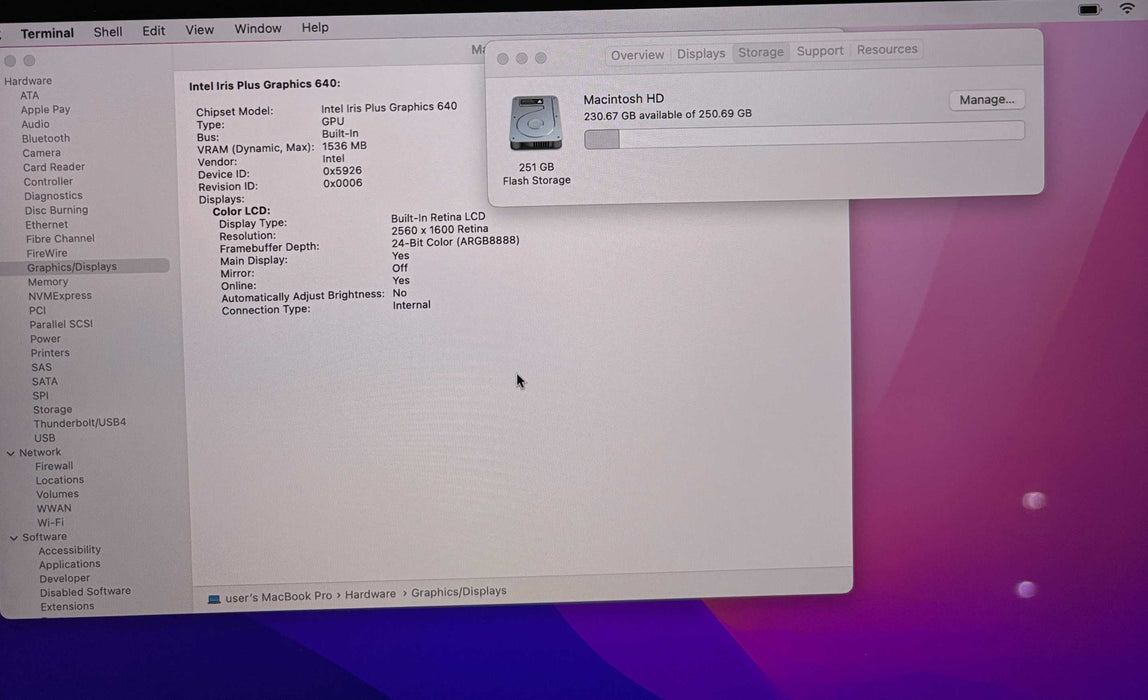Switch to the Displays tab

click(701, 53)
